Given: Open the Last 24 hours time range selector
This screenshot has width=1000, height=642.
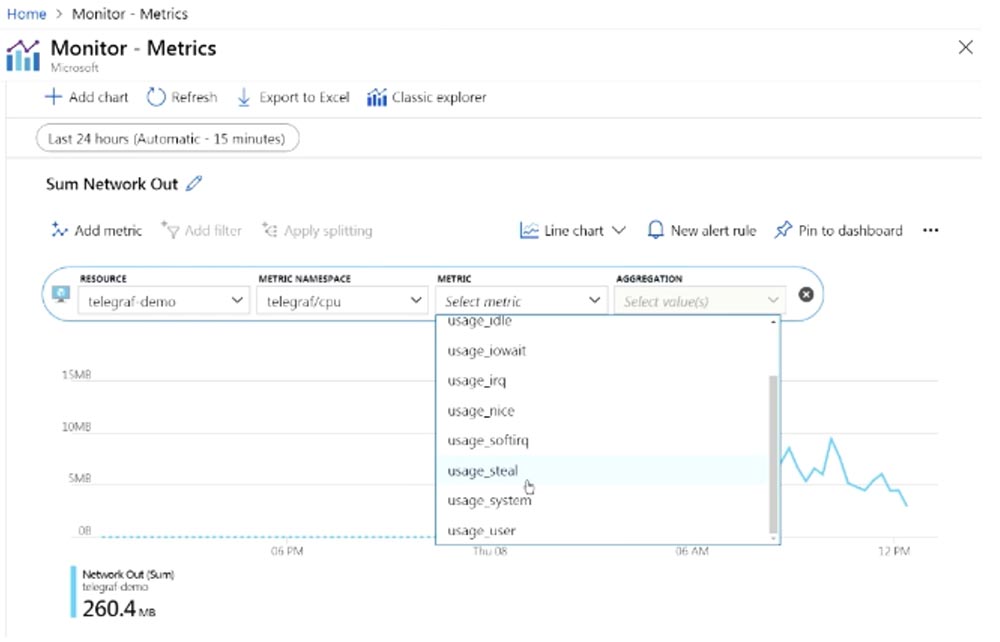Looking at the screenshot, I should pos(167,139).
